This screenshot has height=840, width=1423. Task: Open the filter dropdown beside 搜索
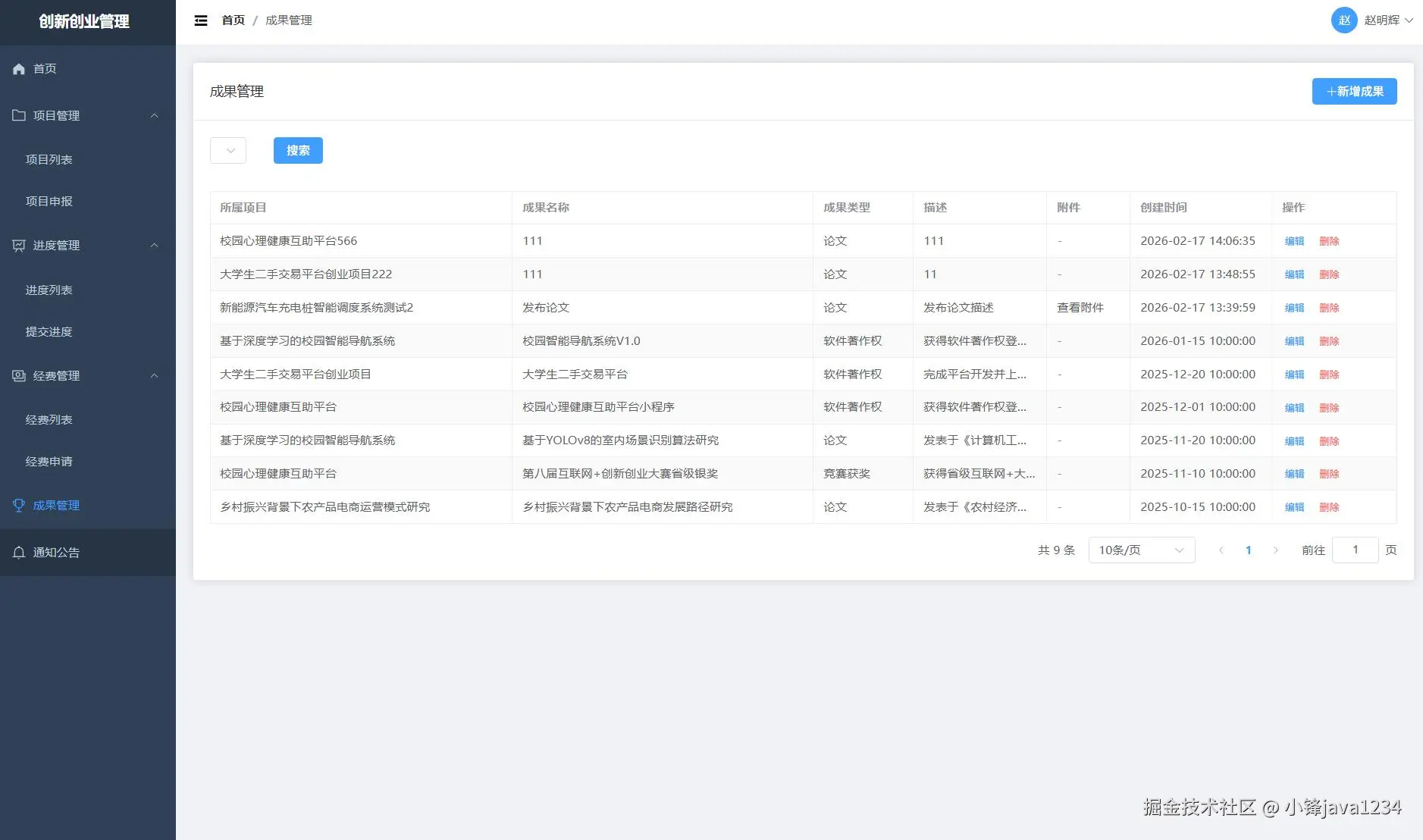click(x=228, y=150)
